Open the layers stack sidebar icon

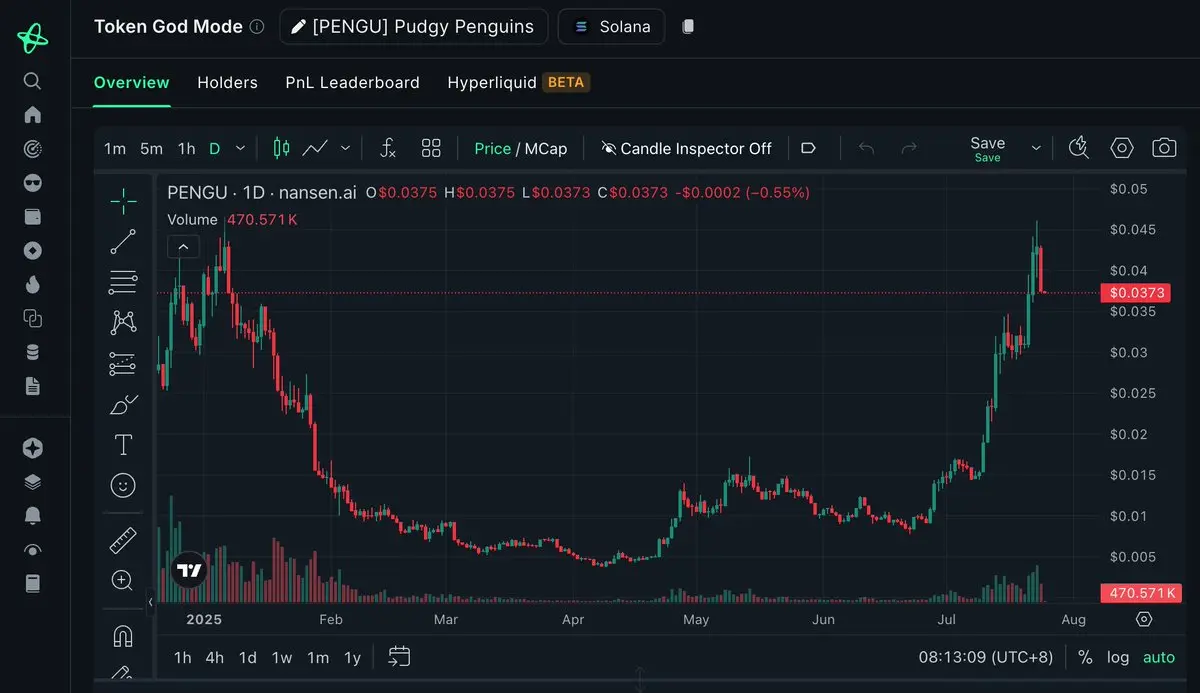pos(32,482)
